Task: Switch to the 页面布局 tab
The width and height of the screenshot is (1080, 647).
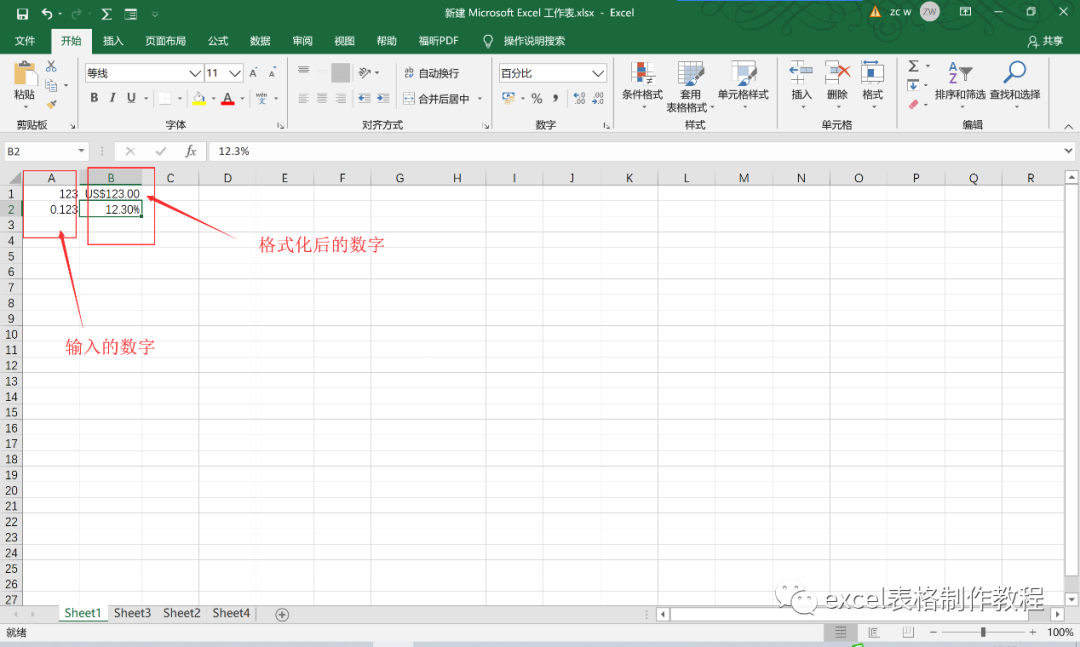Action: (165, 41)
